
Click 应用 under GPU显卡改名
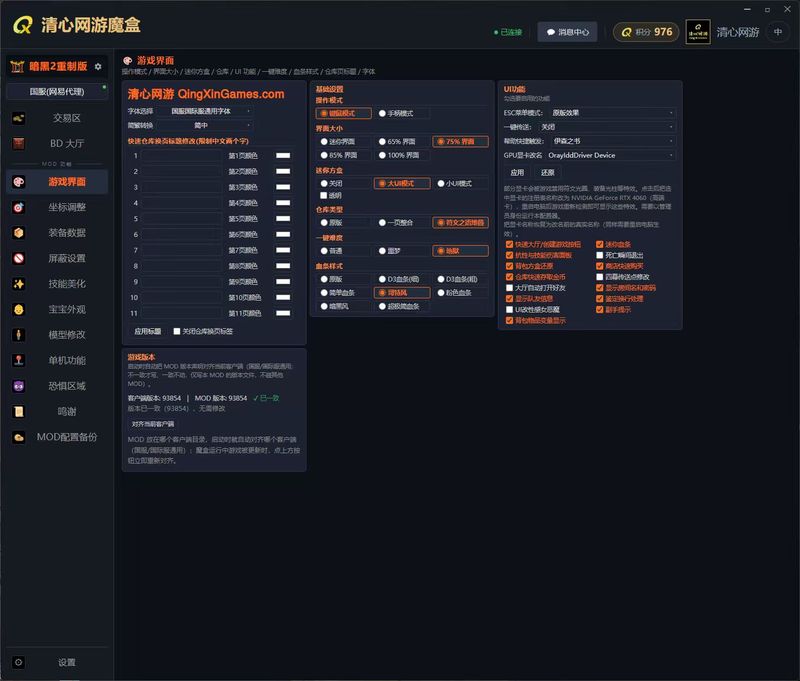517,172
